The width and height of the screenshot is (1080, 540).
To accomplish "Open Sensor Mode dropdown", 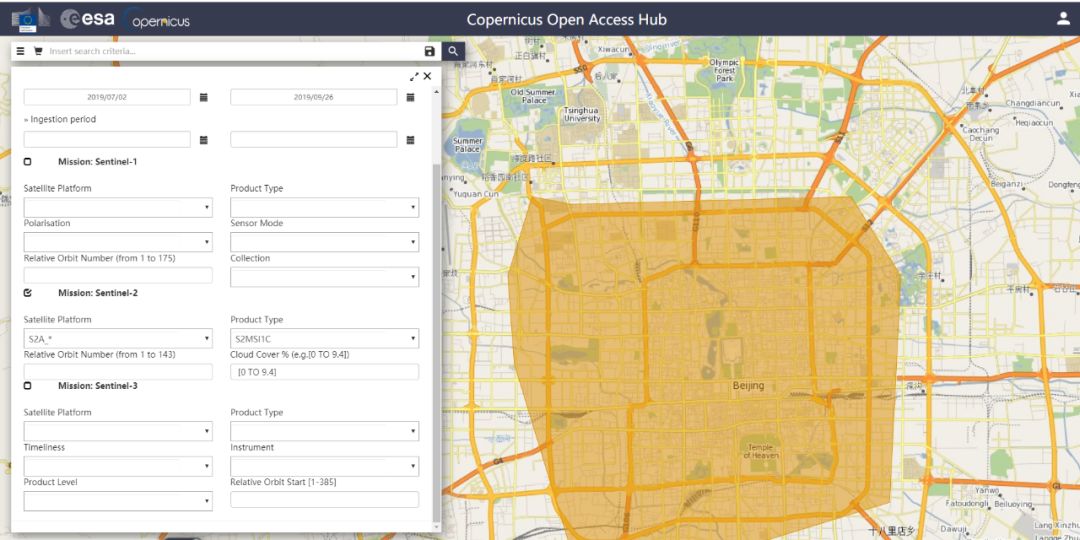I will tap(324, 242).
